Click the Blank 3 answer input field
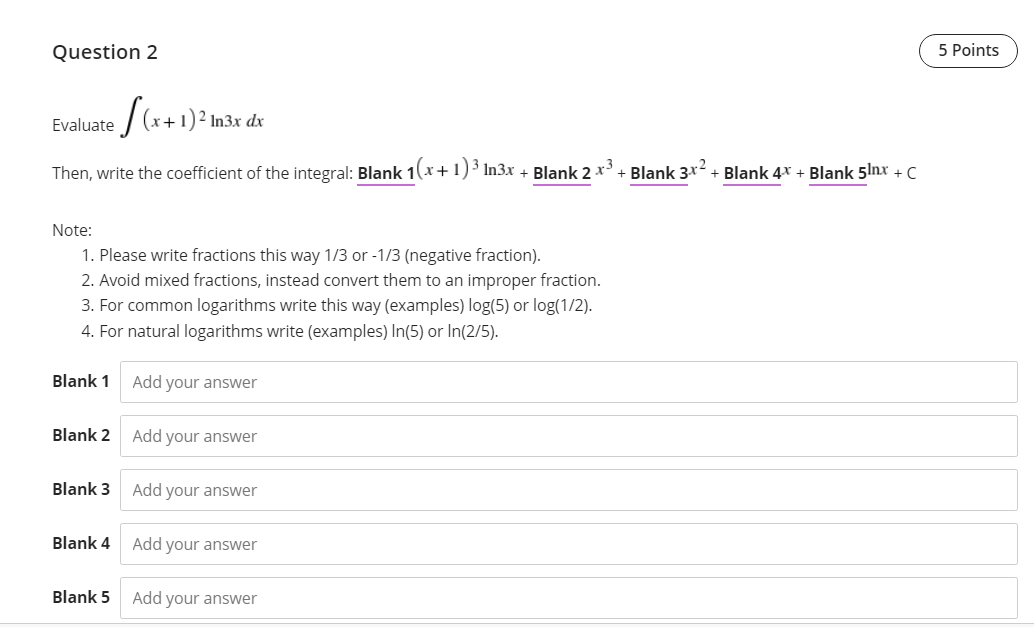 [x=570, y=489]
